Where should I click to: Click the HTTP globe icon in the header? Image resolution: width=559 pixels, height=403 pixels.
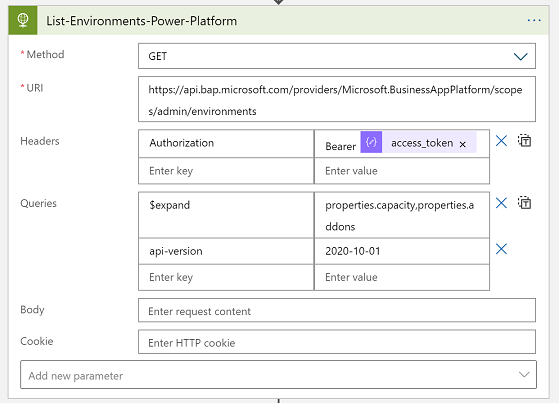[x=23, y=20]
